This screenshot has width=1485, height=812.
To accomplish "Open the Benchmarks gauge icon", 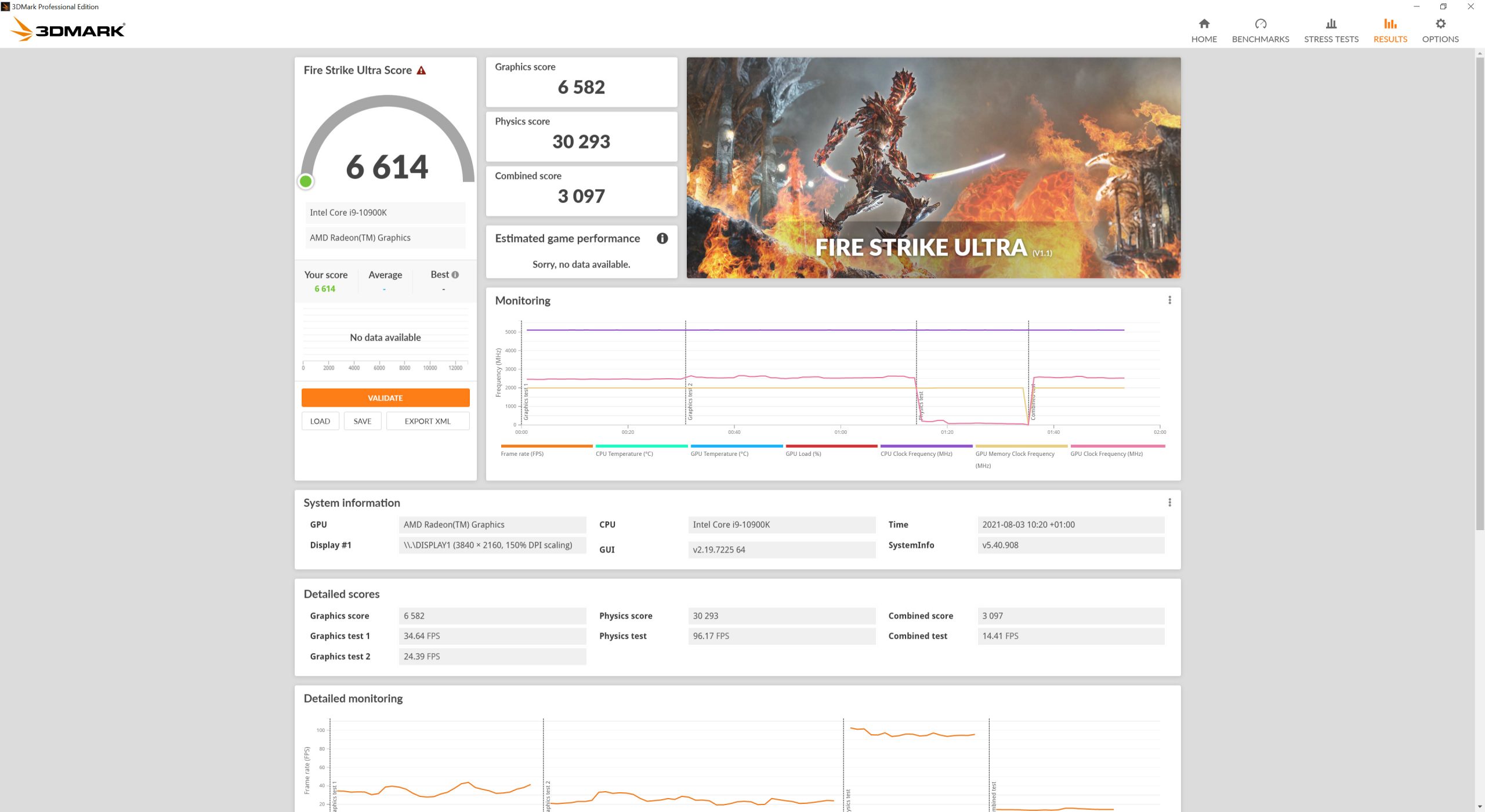I will (x=1260, y=24).
